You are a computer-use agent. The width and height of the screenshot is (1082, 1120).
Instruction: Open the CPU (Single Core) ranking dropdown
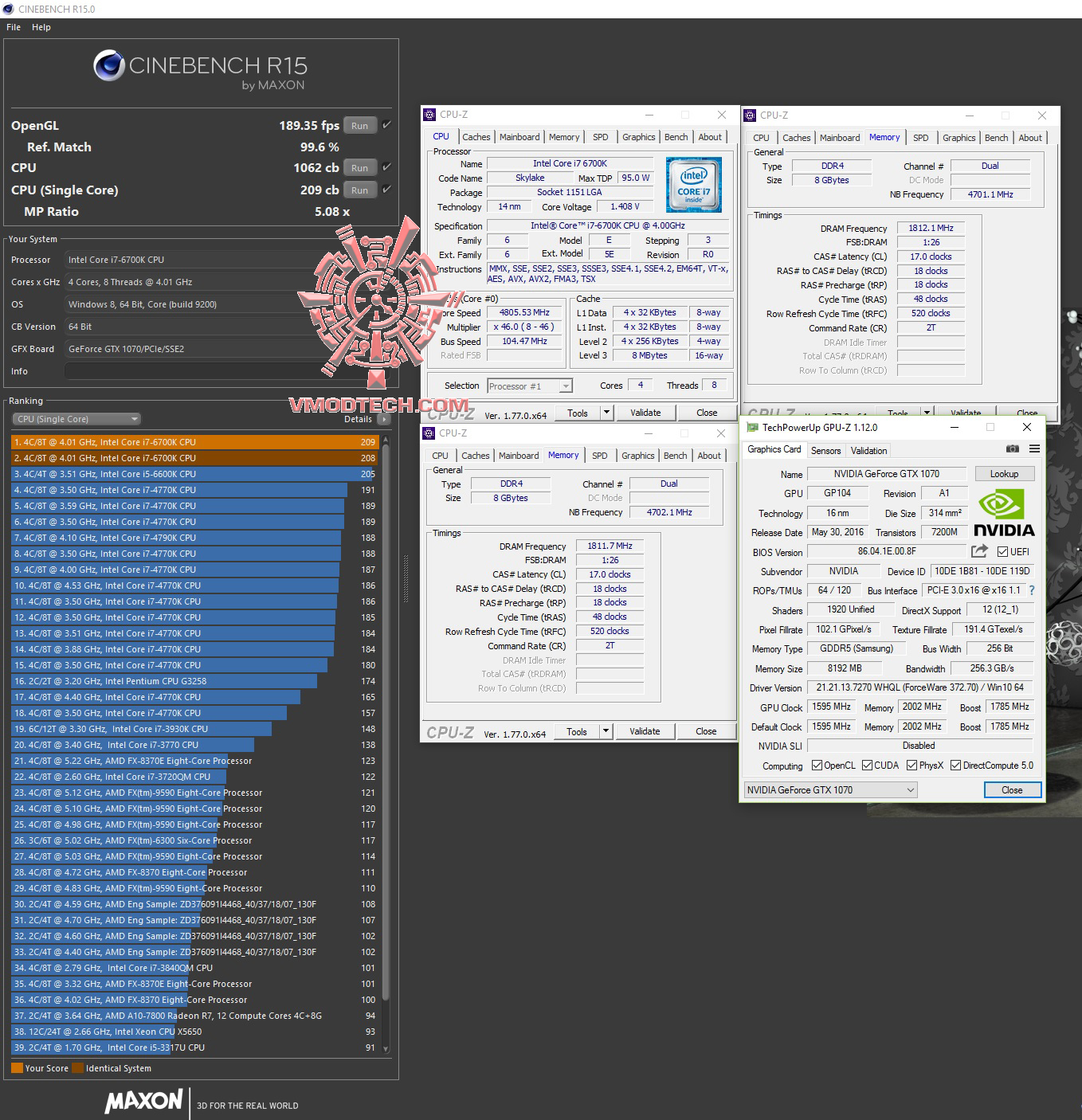pyautogui.click(x=76, y=419)
